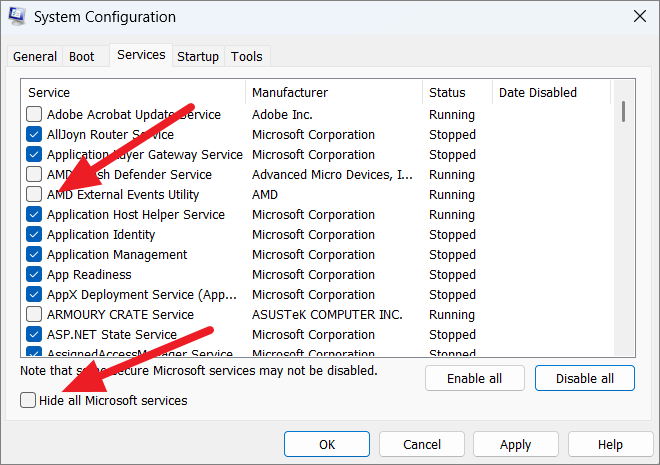The height and width of the screenshot is (465, 660).
Task: Sort list by Service column header
Action: click(x=134, y=93)
